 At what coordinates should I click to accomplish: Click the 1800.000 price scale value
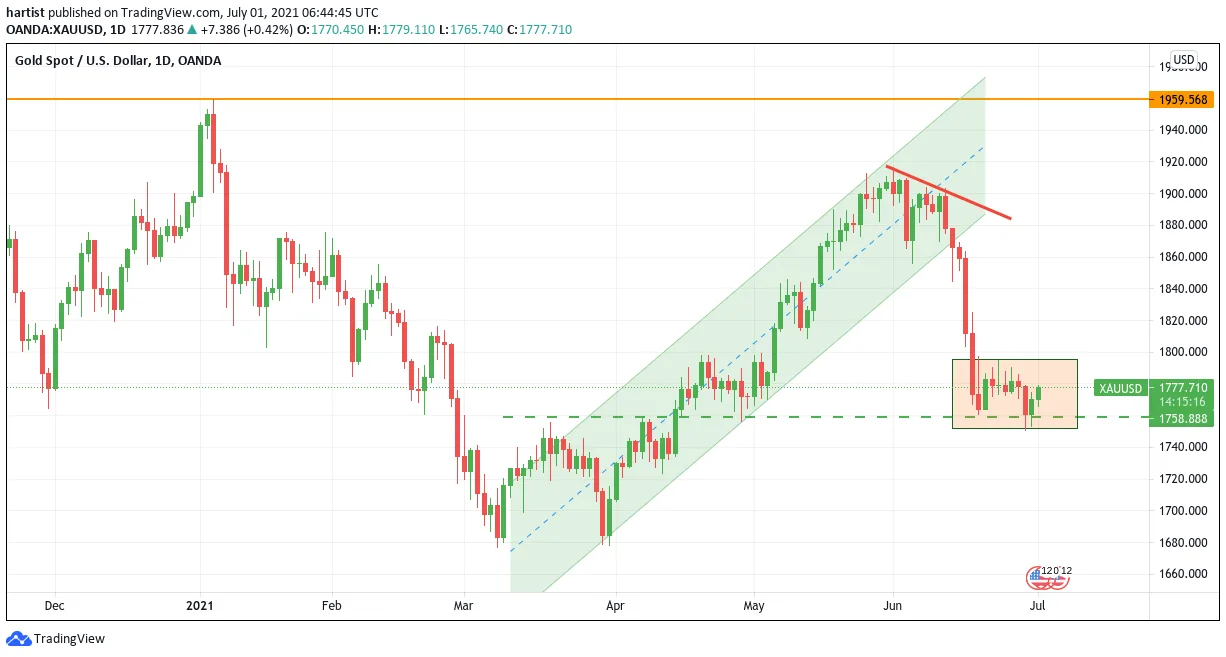(x=1185, y=352)
